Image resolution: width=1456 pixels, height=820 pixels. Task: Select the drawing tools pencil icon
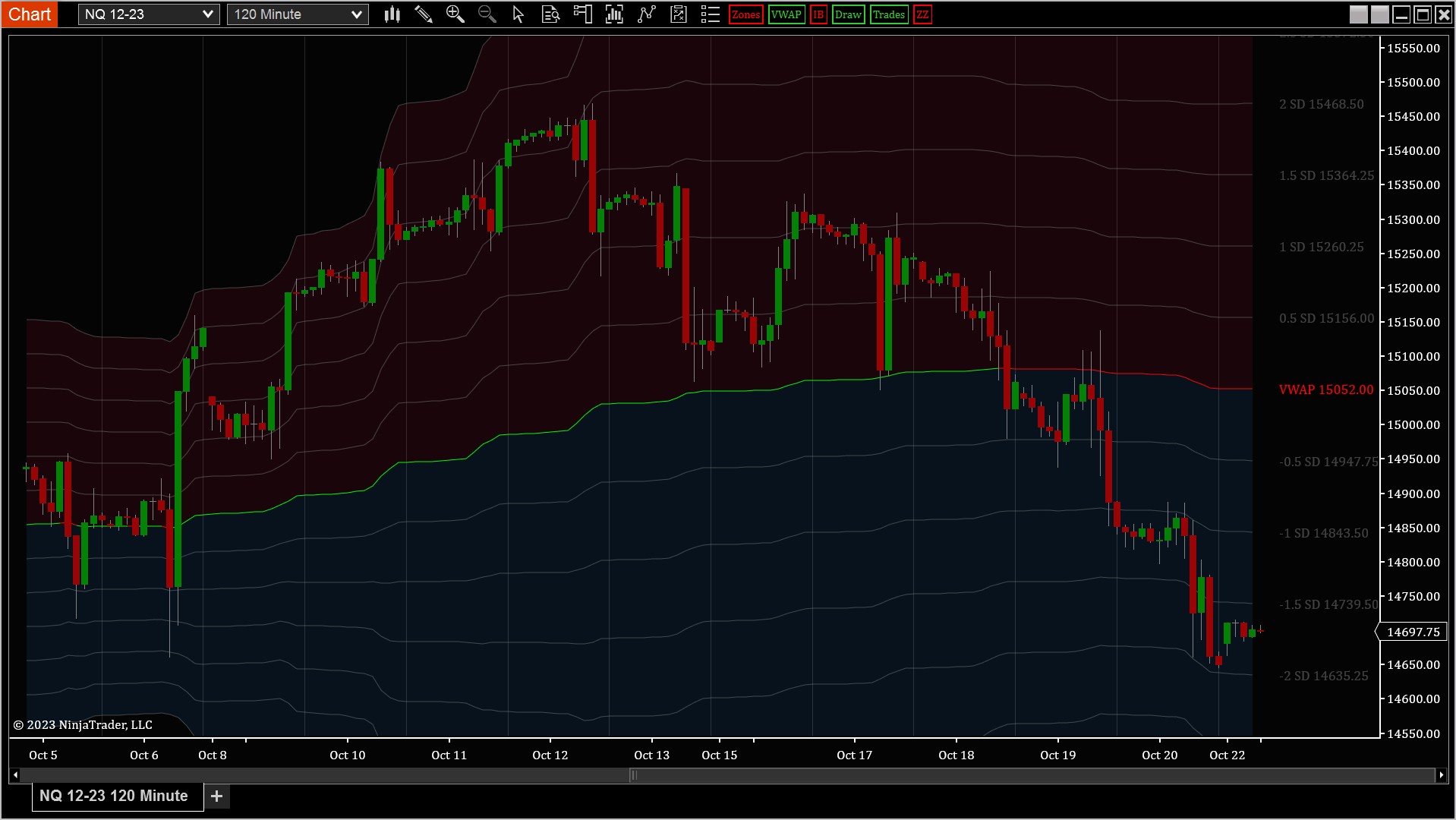[424, 14]
